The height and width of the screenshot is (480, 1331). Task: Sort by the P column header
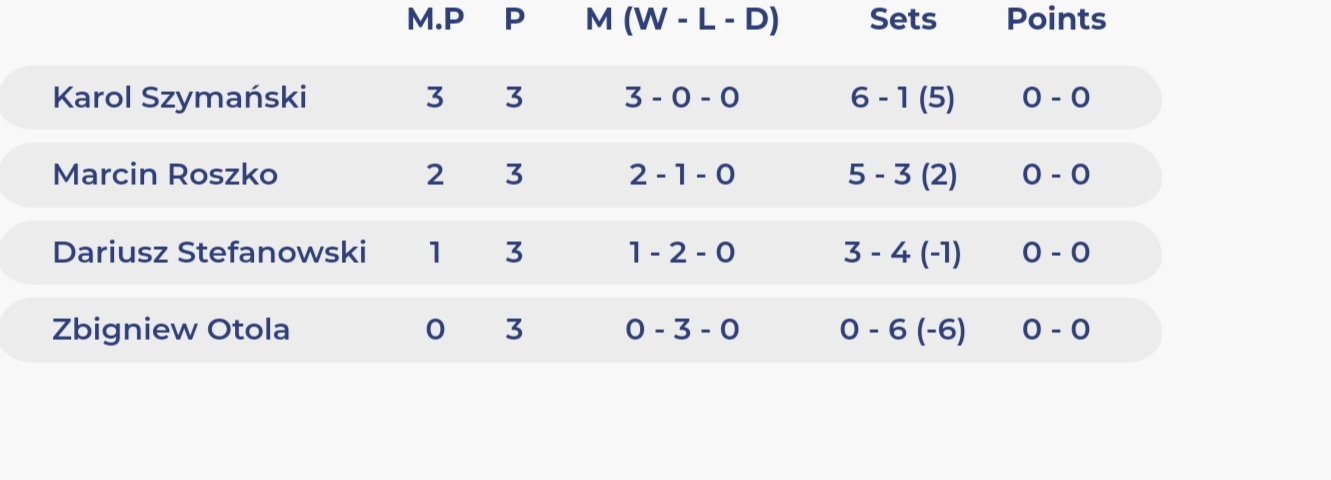(x=514, y=19)
